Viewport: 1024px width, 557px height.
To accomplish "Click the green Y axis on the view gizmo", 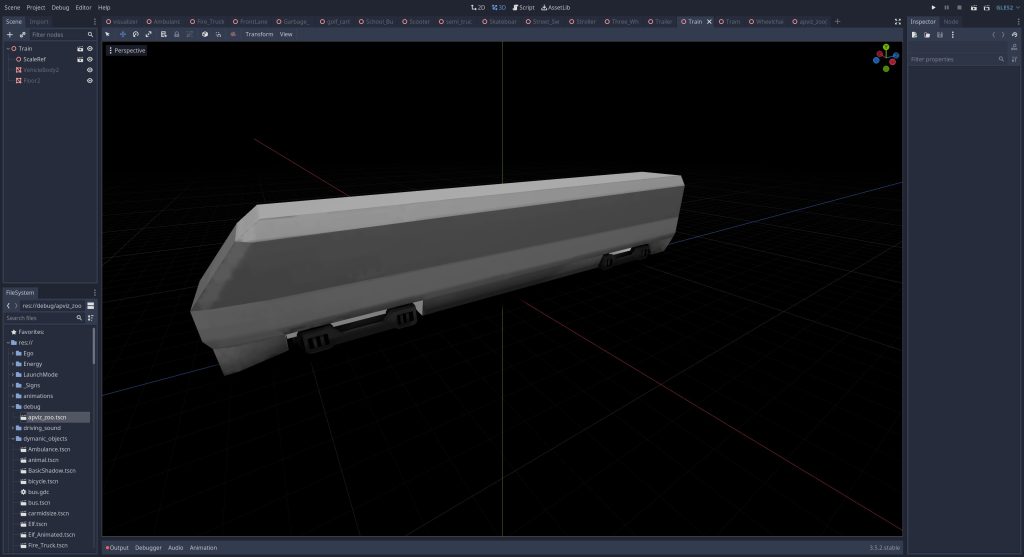I will click(886, 47).
